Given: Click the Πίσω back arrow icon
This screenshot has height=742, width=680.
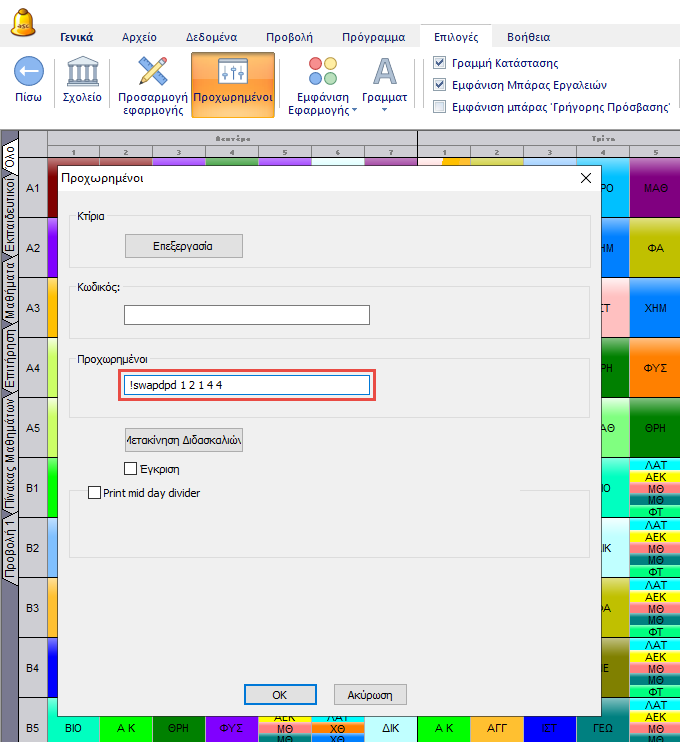Looking at the screenshot, I should [30, 73].
